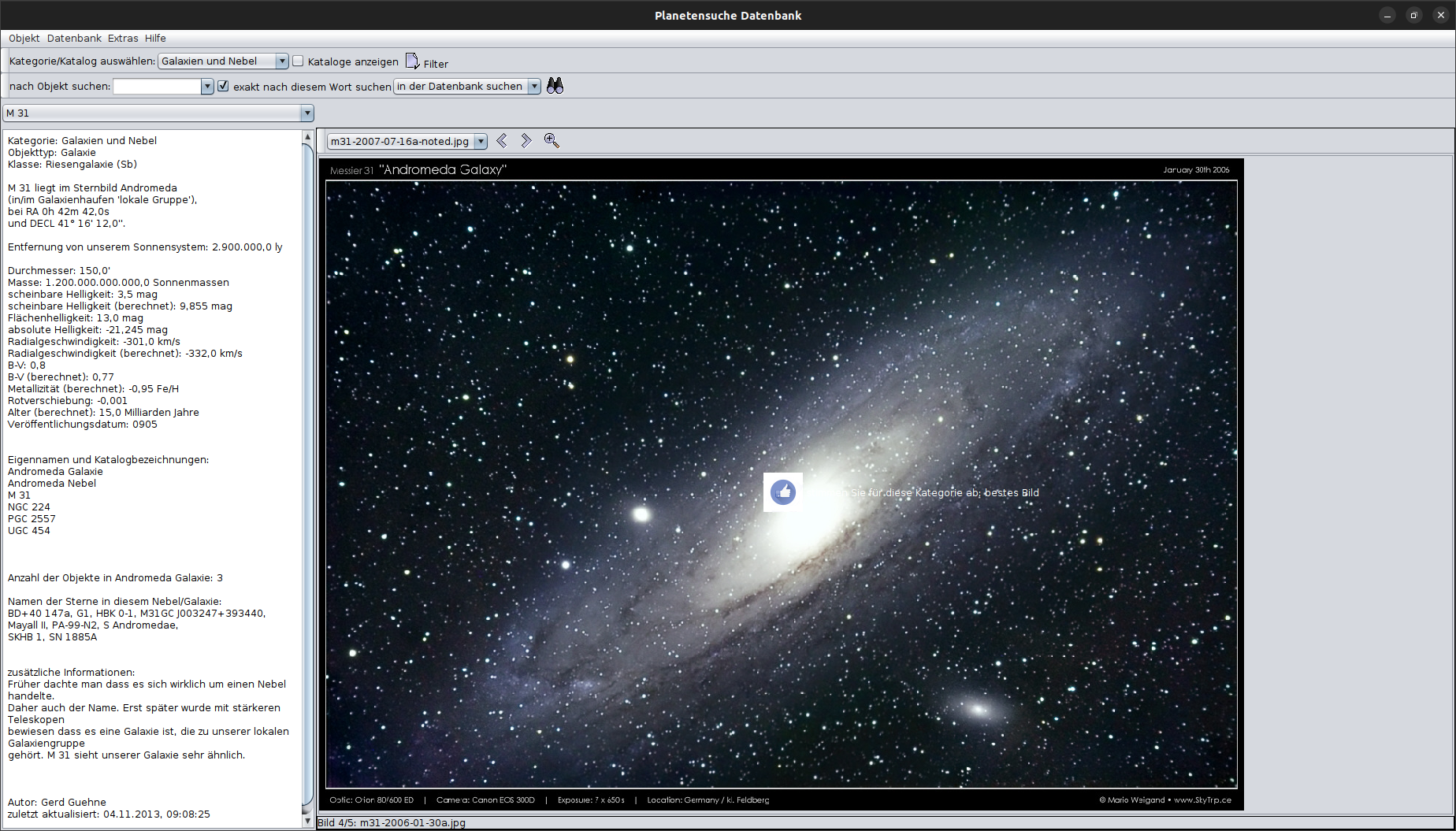Open the 'in der Datenbank suchen' dropdown
The image size is (1456, 831).
pyautogui.click(x=533, y=87)
